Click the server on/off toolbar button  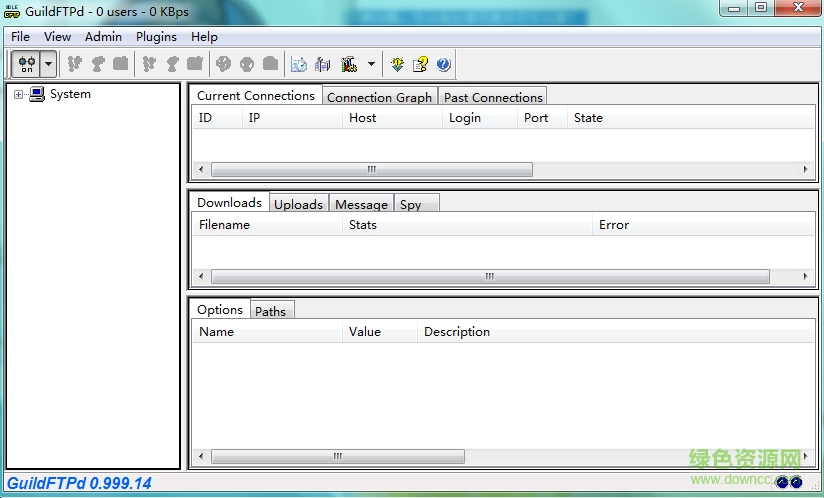pyautogui.click(x=27, y=64)
